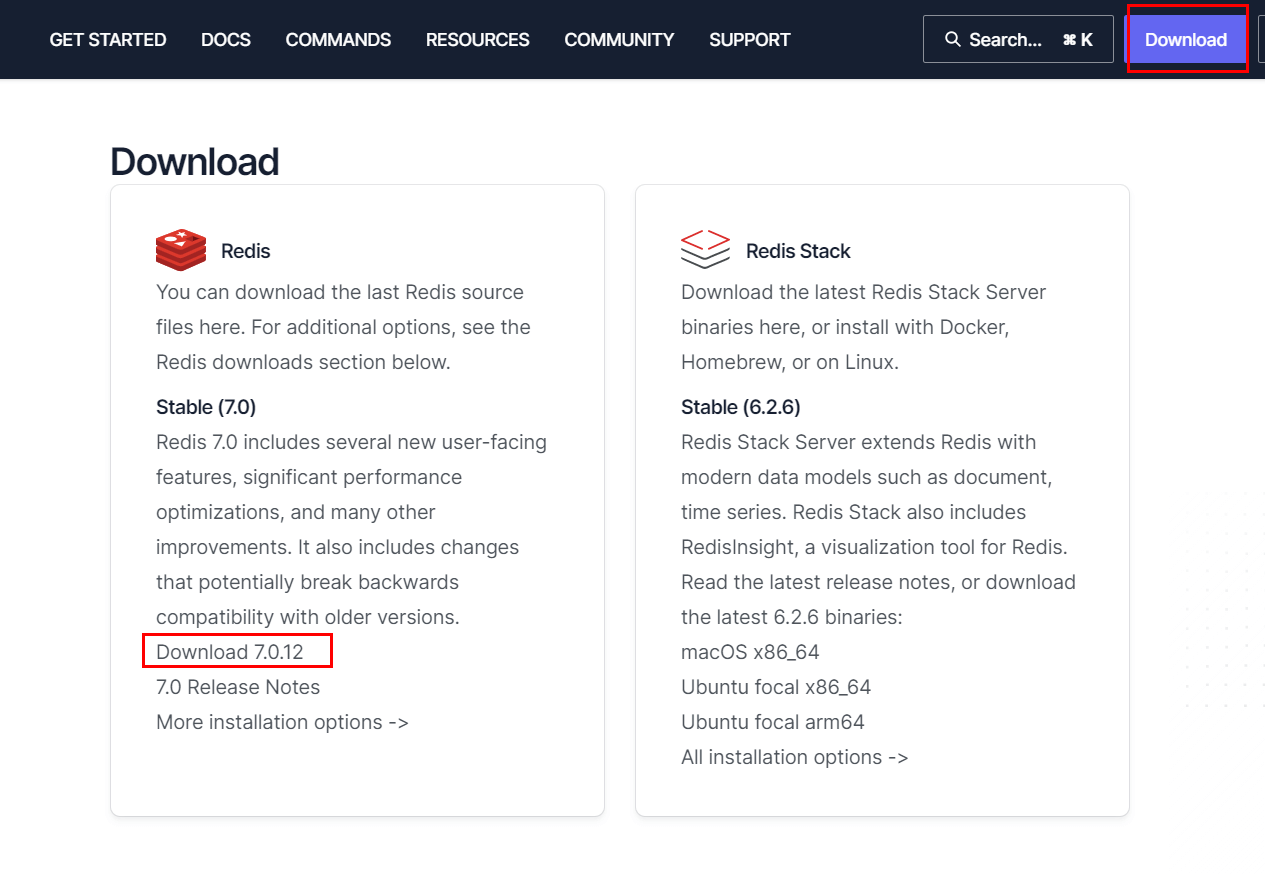Click the magnifying glass search icon

pyautogui.click(x=952, y=40)
